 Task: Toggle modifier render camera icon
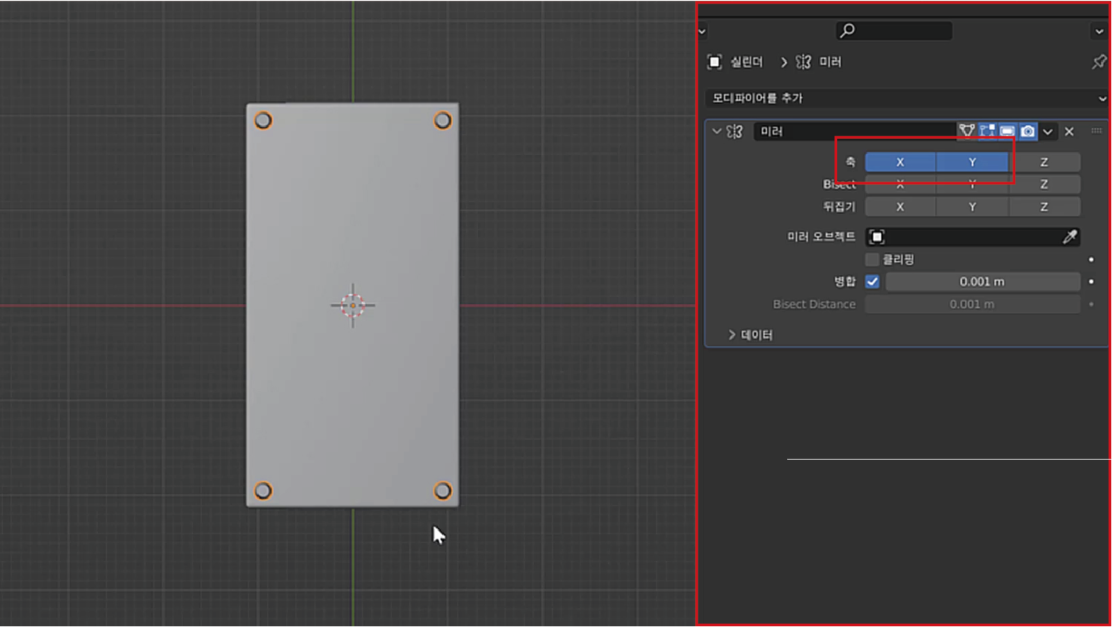[x=1028, y=131]
